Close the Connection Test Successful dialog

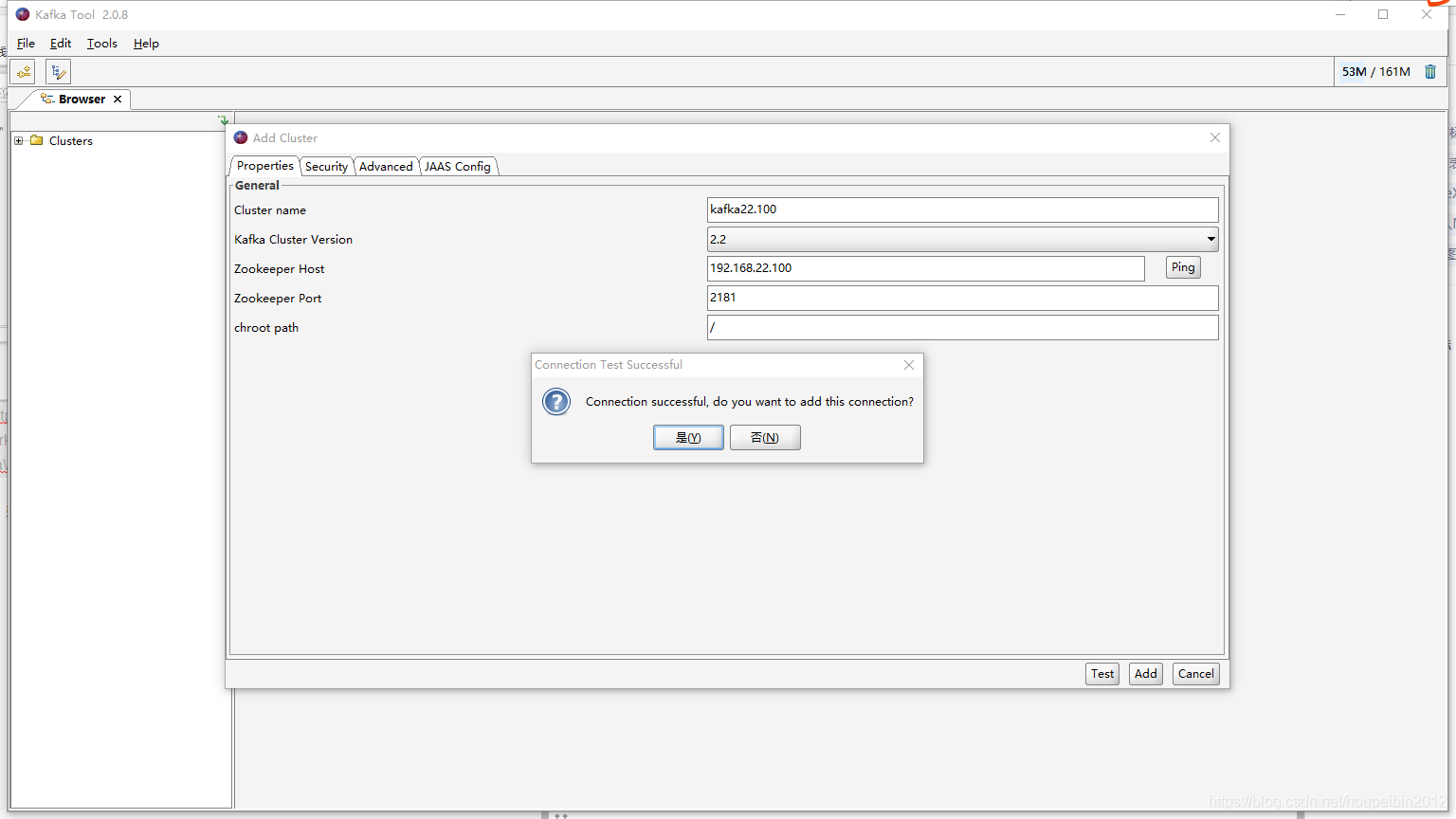tap(909, 365)
